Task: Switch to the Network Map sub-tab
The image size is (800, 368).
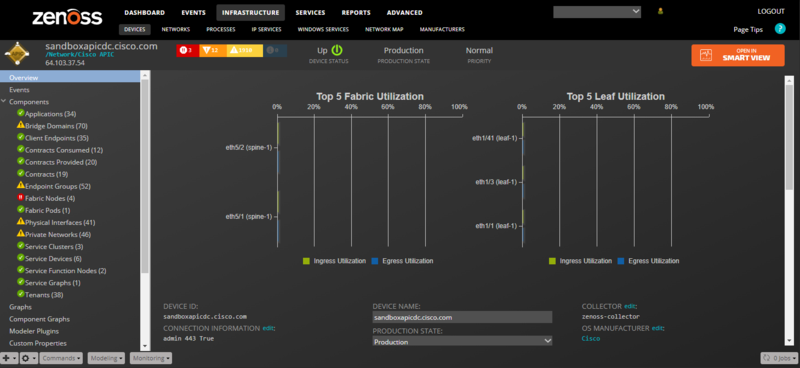Action: (384, 30)
